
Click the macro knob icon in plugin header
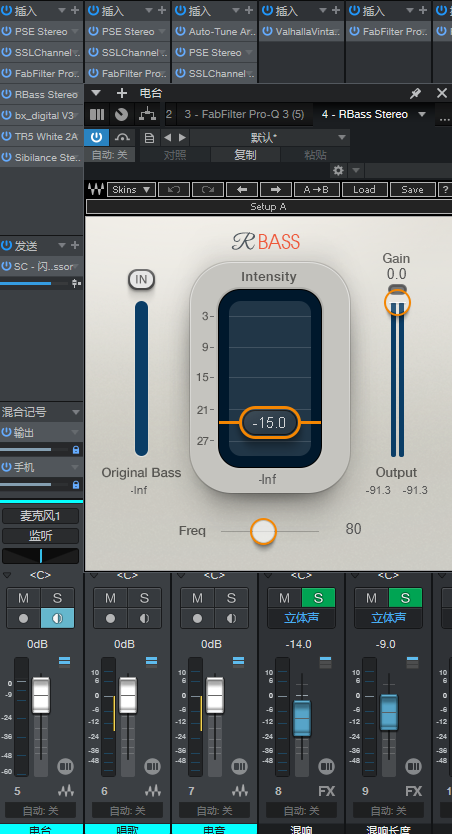(x=121, y=114)
